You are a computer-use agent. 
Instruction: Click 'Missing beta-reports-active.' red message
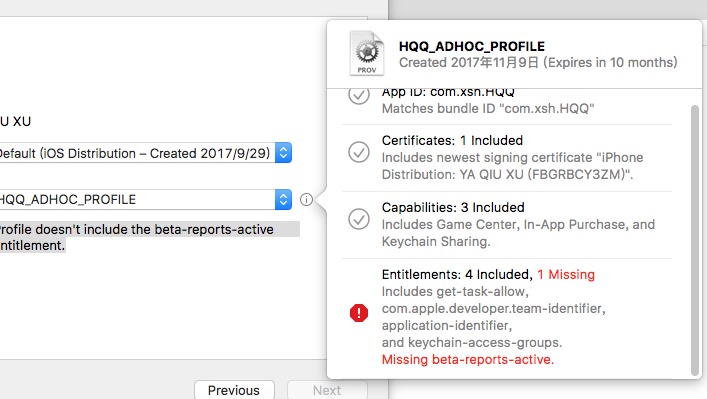click(x=468, y=360)
